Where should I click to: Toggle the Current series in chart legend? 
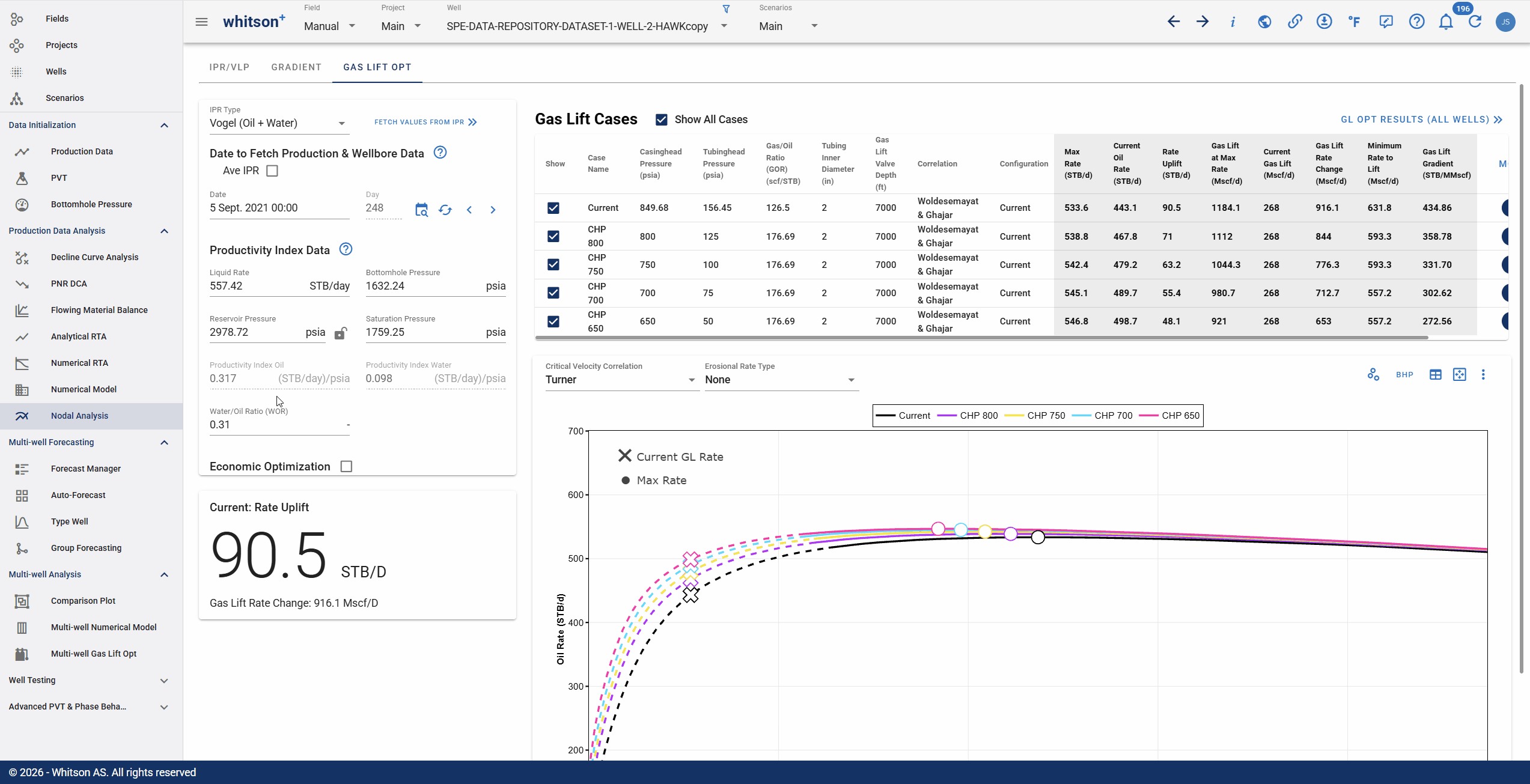point(903,416)
